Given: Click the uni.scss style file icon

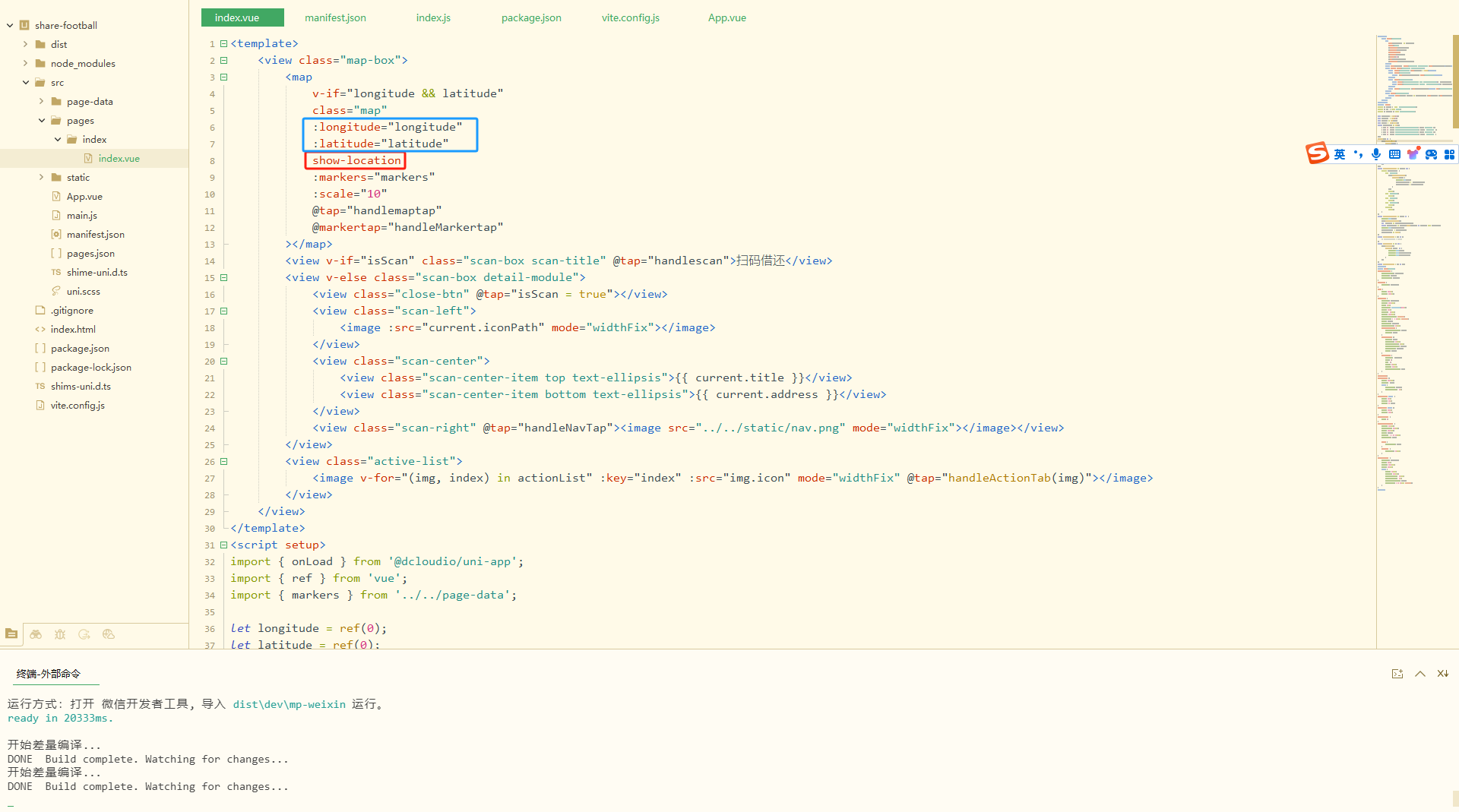Looking at the screenshot, I should point(56,291).
